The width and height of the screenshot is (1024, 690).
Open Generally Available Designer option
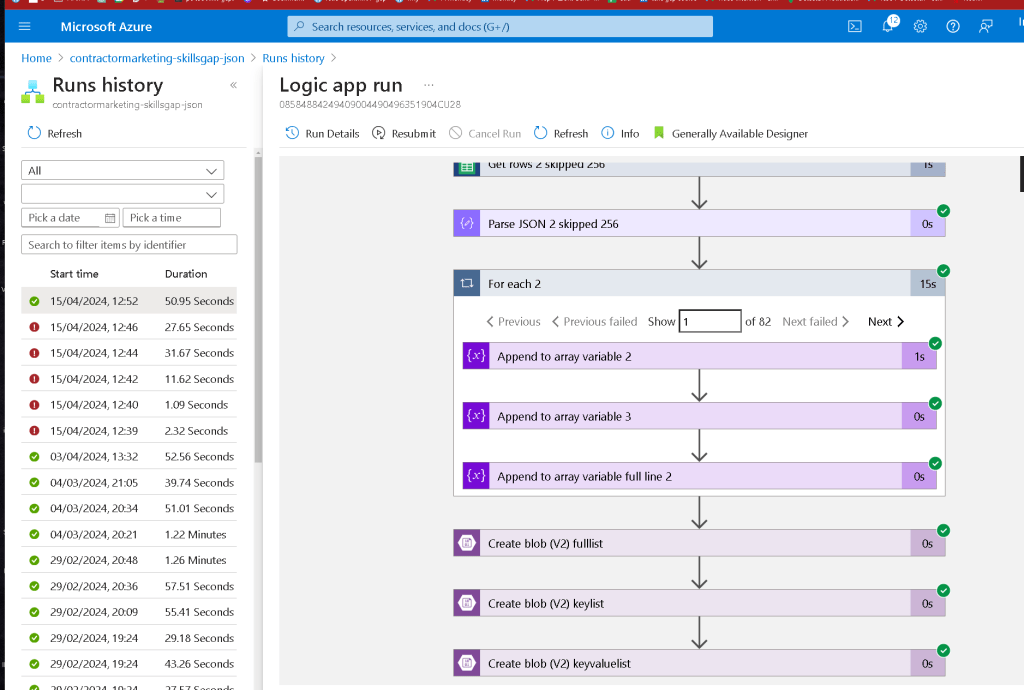(x=730, y=133)
